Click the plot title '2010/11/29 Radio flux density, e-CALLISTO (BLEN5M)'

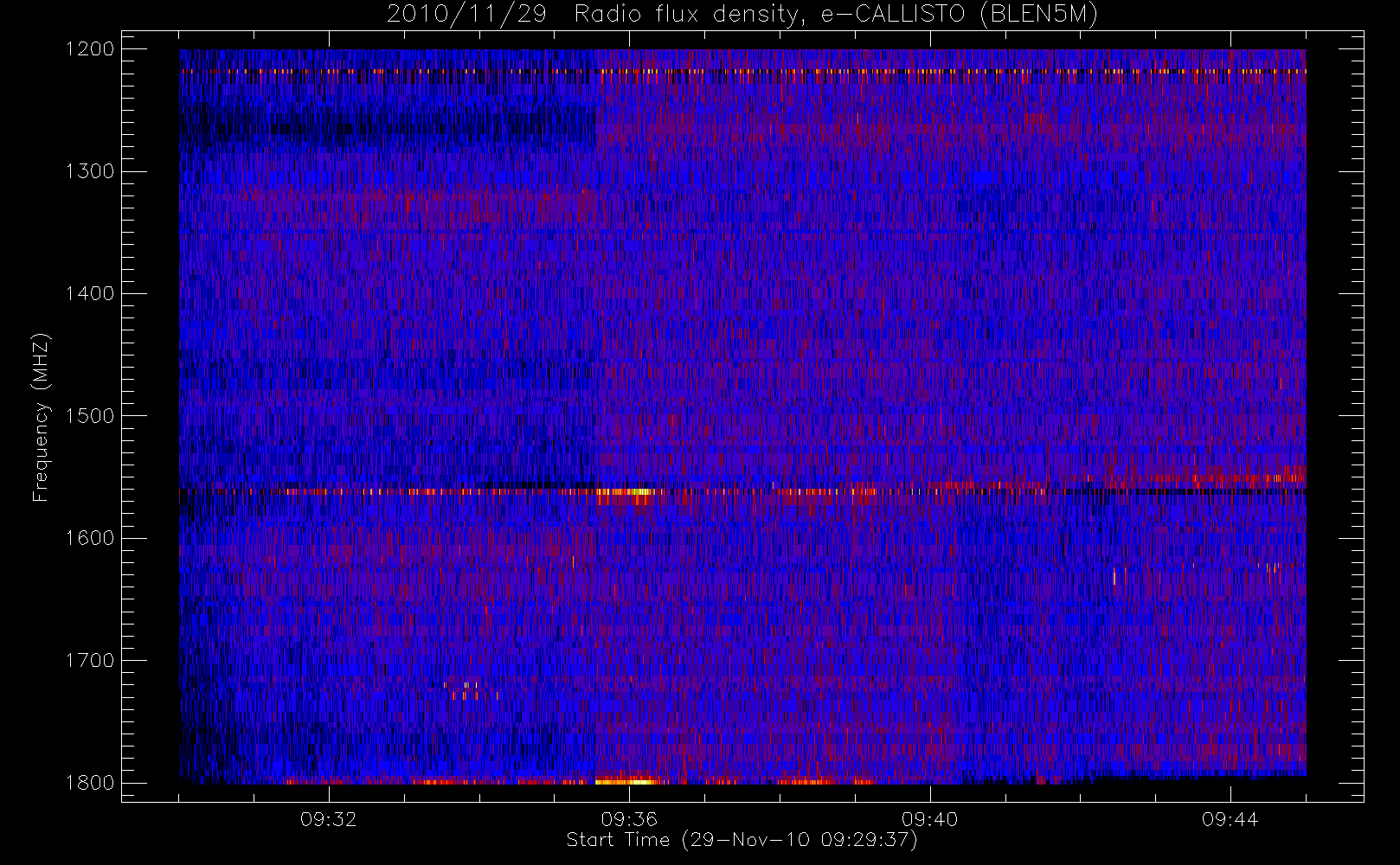(742, 15)
